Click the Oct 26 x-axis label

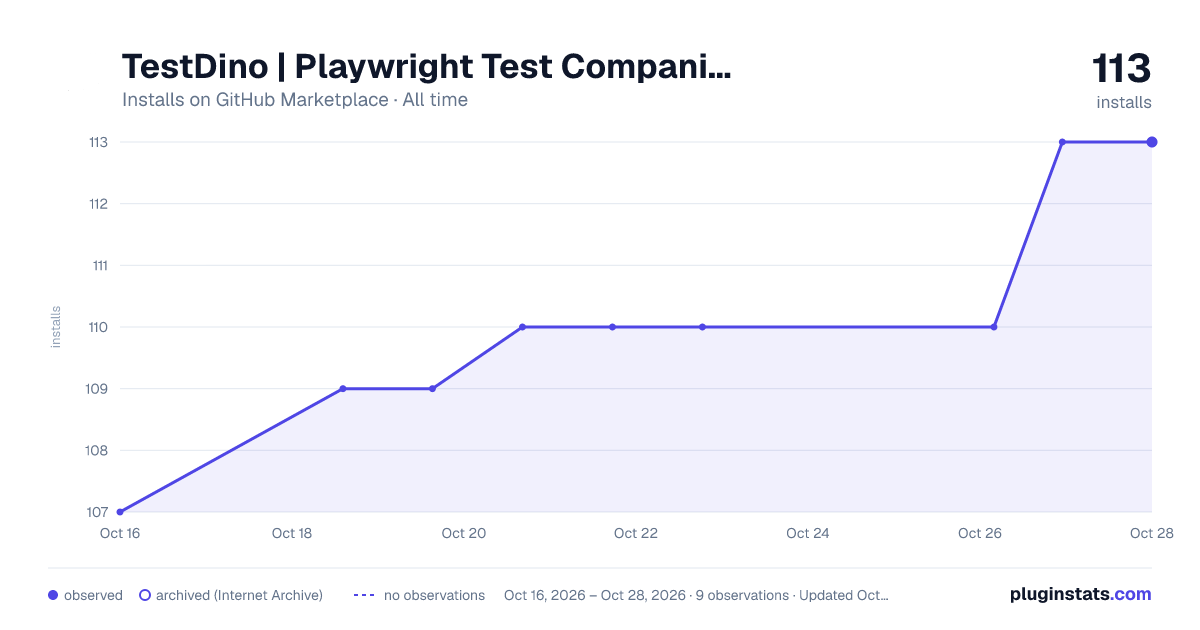980,533
